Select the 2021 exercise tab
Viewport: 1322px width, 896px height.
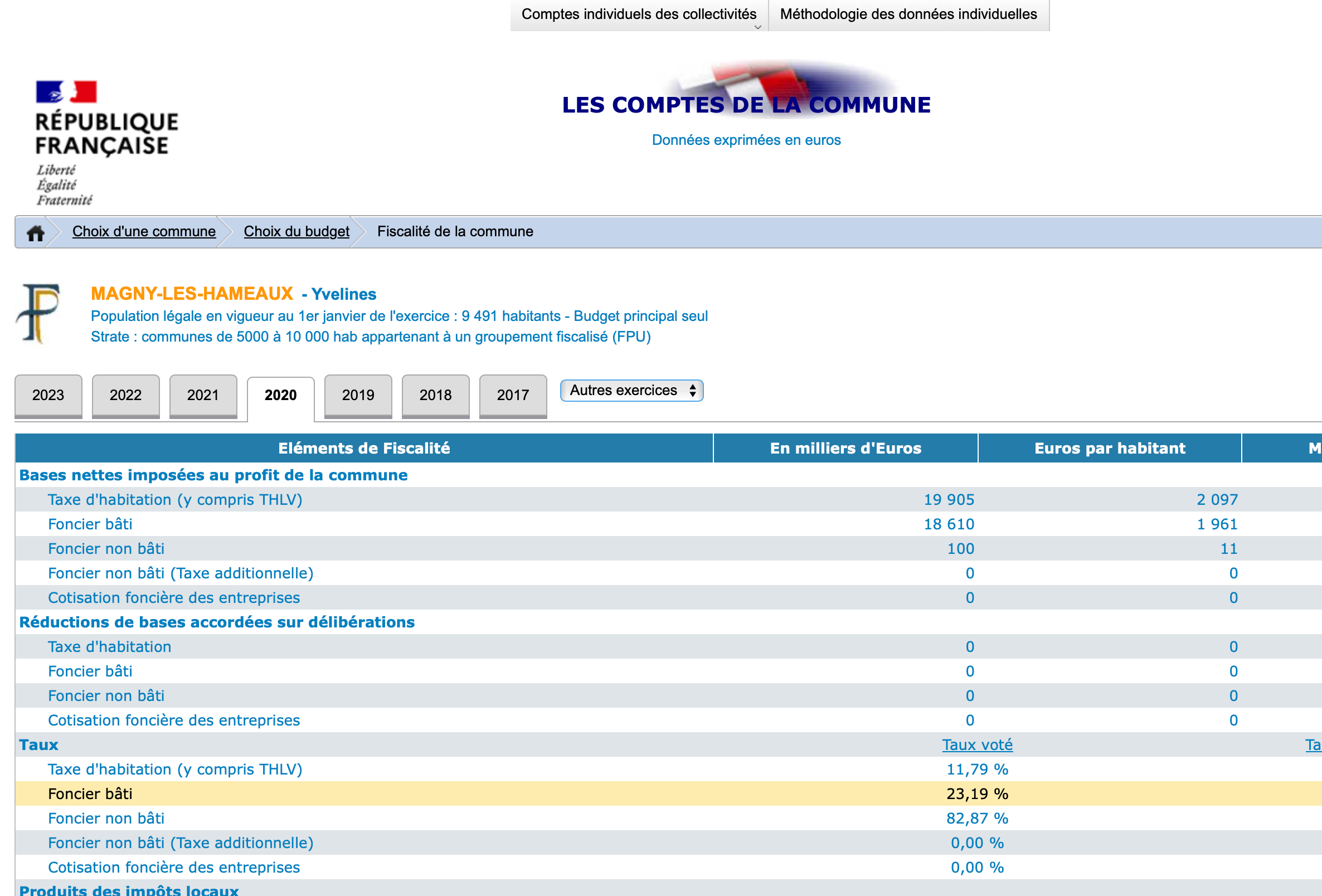coord(203,395)
